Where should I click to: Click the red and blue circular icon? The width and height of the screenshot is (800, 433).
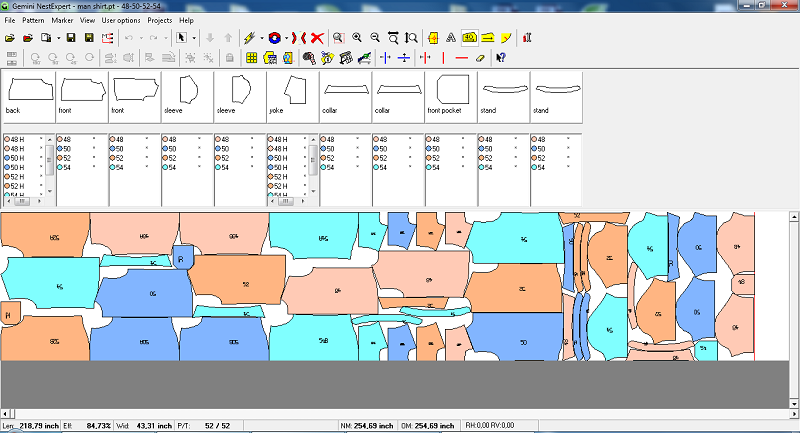click(x=274, y=38)
